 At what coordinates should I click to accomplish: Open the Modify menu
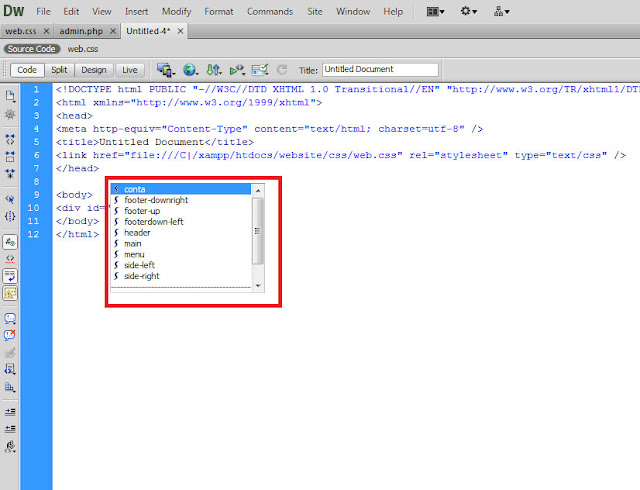(x=176, y=11)
